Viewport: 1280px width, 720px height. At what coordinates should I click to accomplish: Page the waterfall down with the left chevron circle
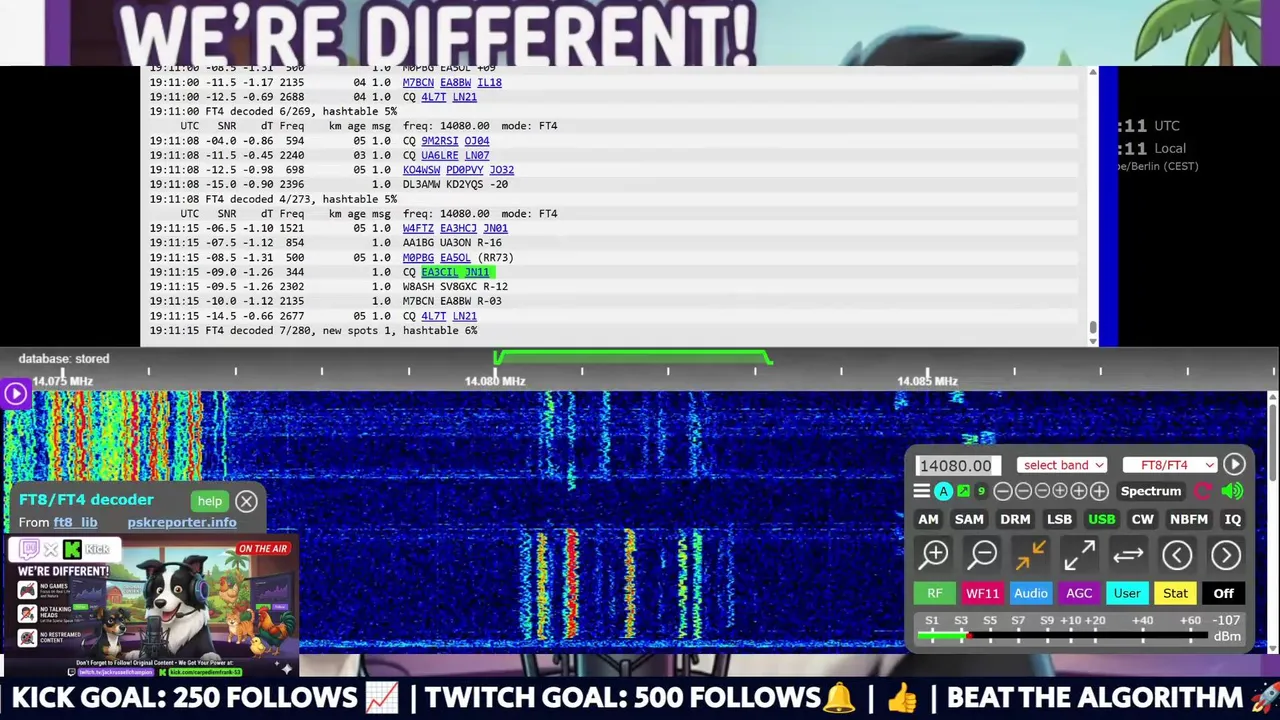click(x=1177, y=554)
